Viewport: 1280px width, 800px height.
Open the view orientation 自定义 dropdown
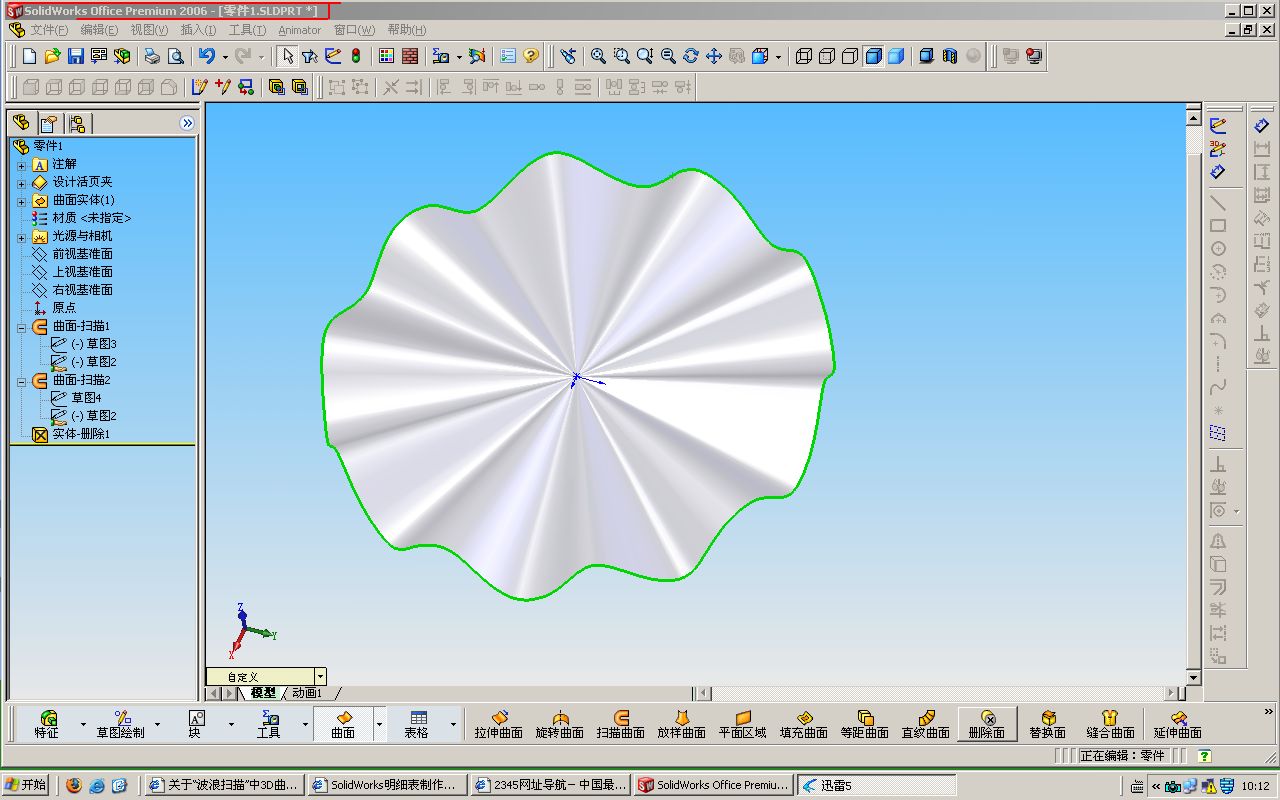click(x=320, y=677)
